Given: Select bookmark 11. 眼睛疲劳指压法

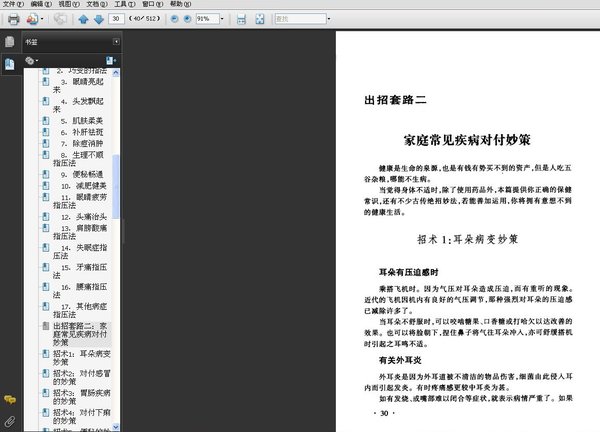Looking at the screenshot, I should tap(80, 201).
